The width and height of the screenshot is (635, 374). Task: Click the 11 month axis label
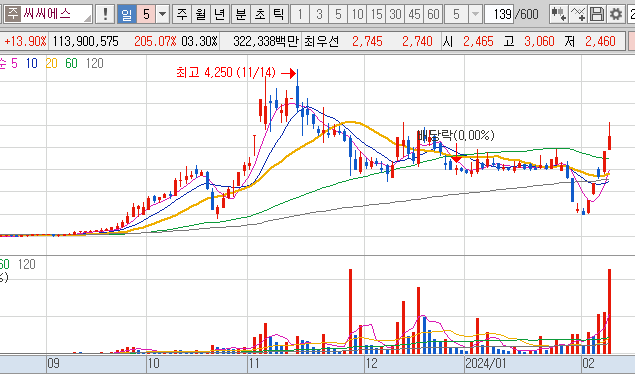click(x=254, y=363)
